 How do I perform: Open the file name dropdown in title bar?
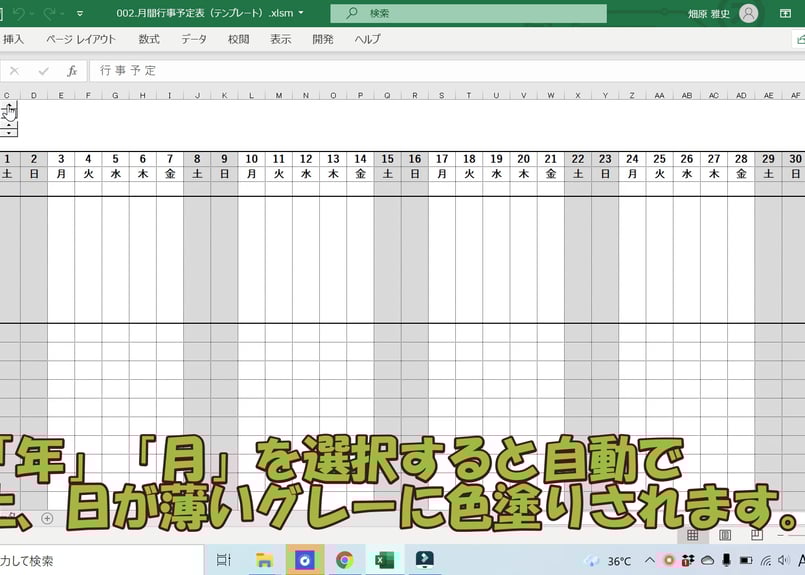coord(301,13)
